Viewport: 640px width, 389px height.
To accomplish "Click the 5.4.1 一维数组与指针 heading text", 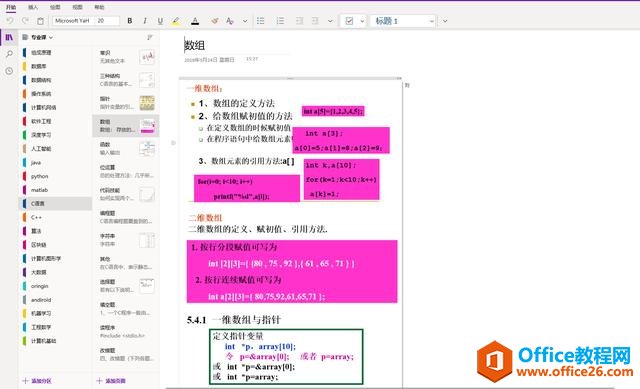I will [x=233, y=320].
